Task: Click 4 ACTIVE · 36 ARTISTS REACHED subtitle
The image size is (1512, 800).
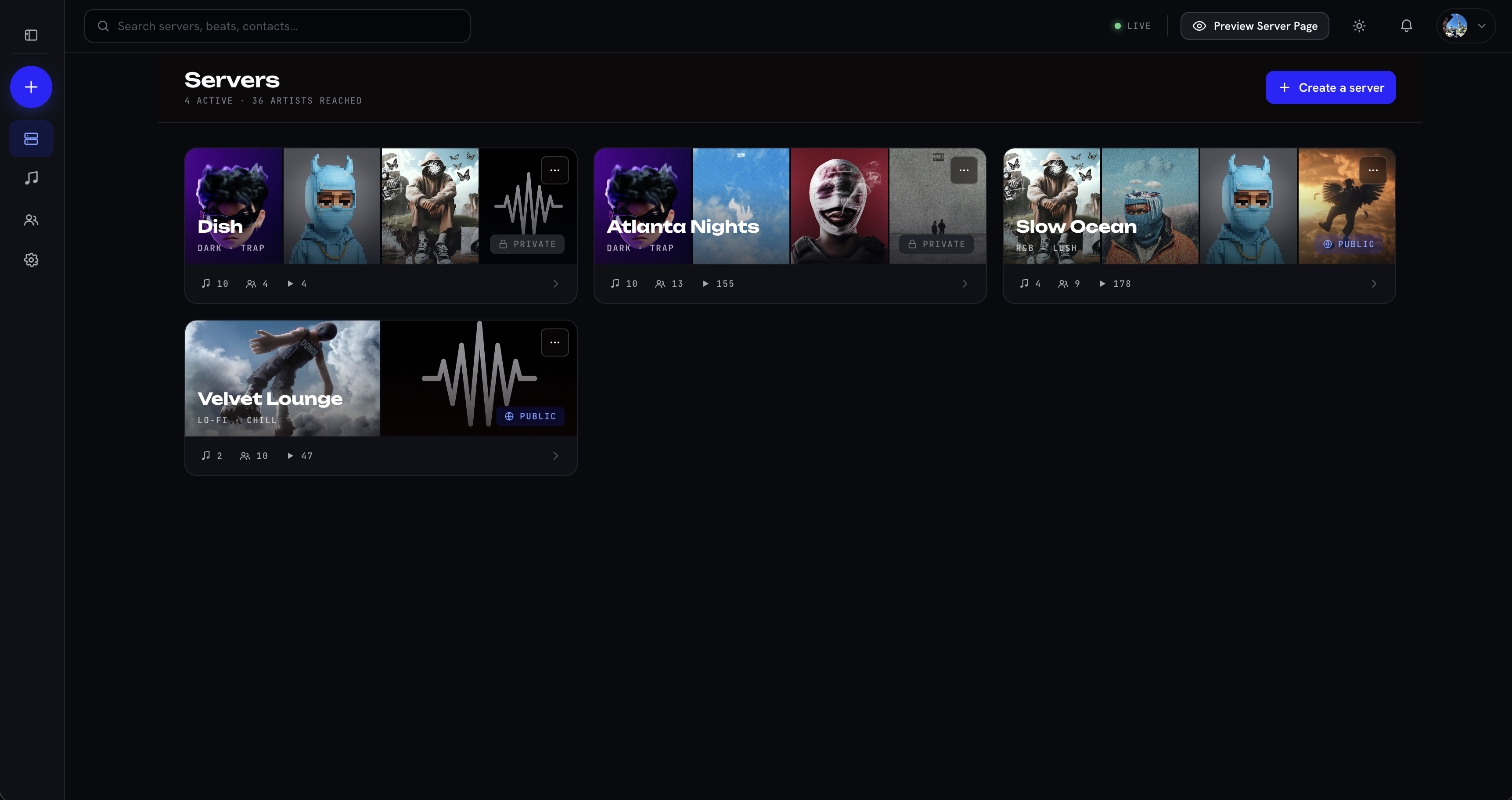Action: tap(273, 101)
